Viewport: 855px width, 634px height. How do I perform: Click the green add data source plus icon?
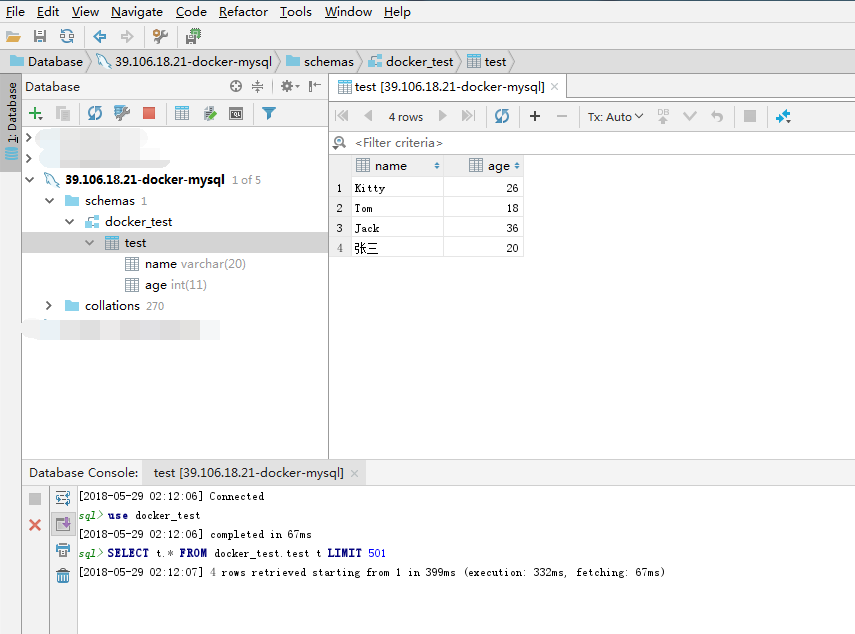[36, 113]
